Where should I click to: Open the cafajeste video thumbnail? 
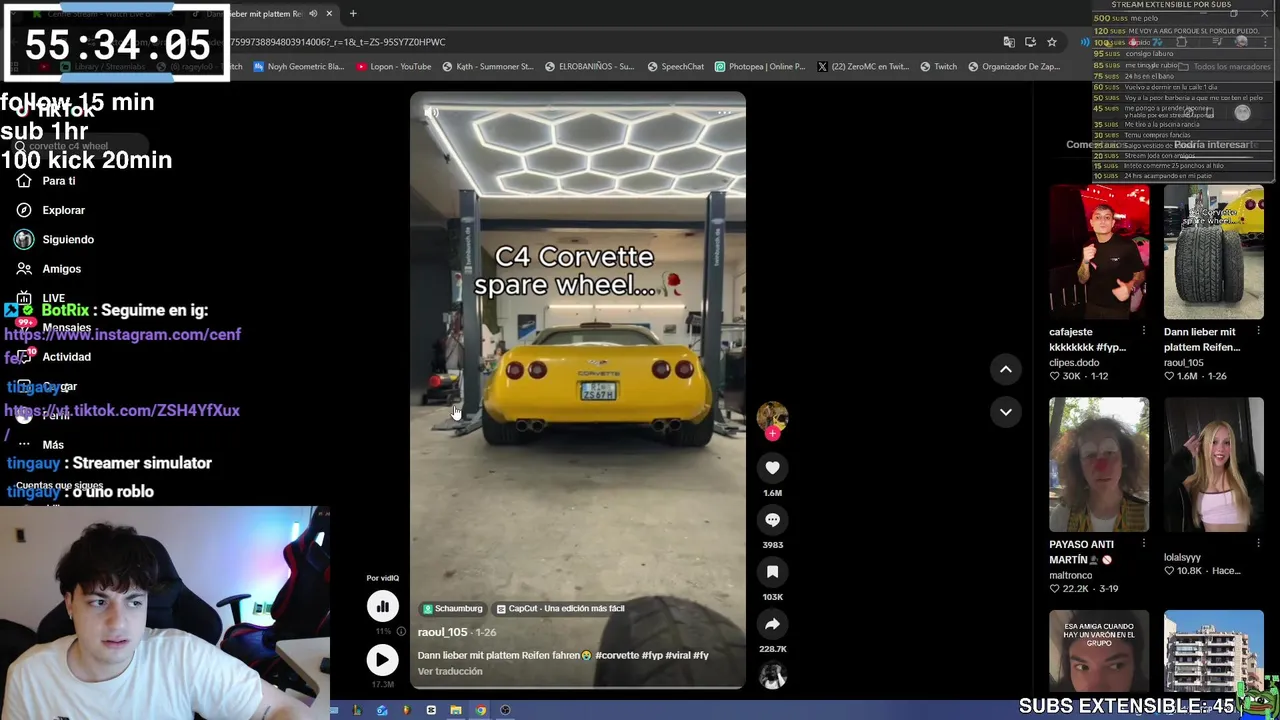1099,252
